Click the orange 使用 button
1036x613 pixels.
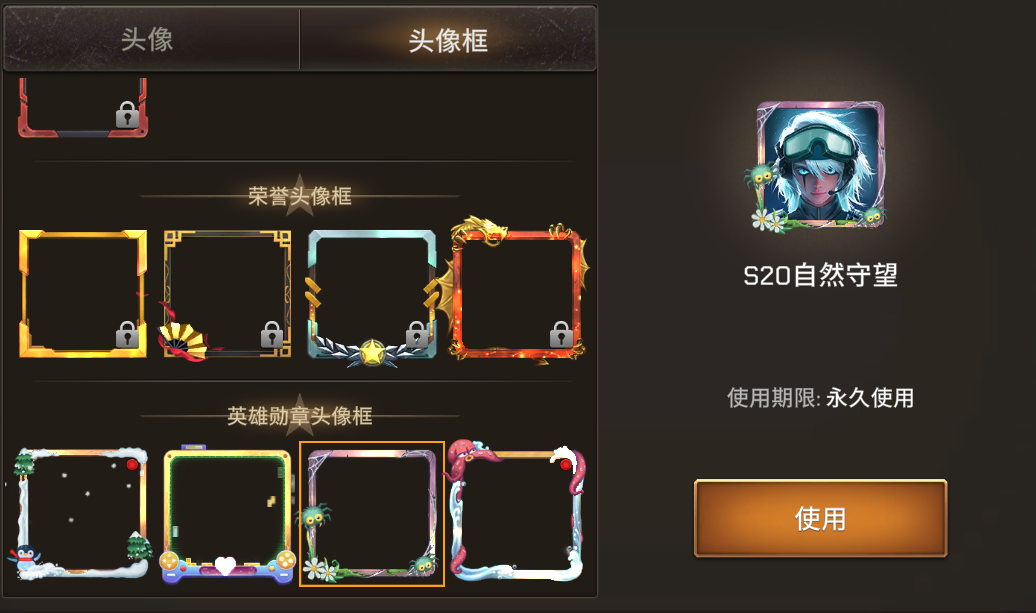[x=820, y=519]
